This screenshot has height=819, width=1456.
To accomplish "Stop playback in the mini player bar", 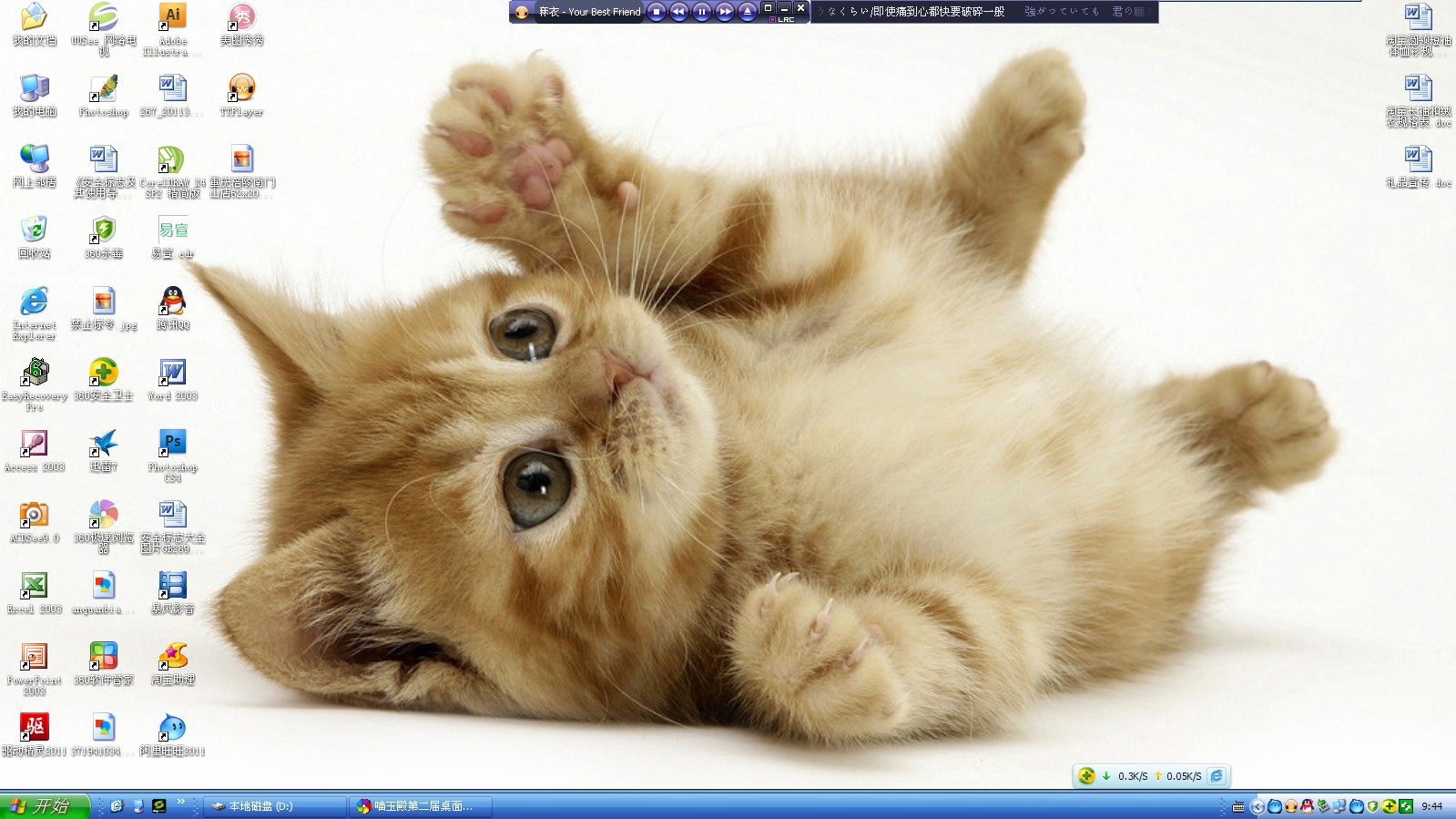I will (657, 12).
